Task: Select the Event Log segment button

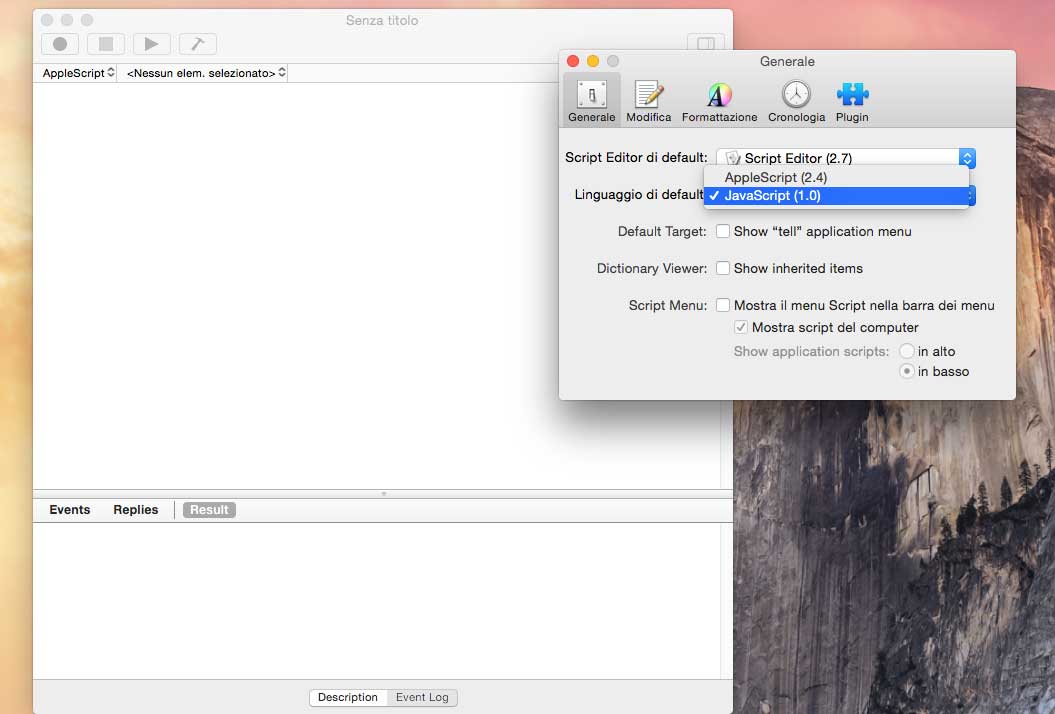Action: click(422, 697)
